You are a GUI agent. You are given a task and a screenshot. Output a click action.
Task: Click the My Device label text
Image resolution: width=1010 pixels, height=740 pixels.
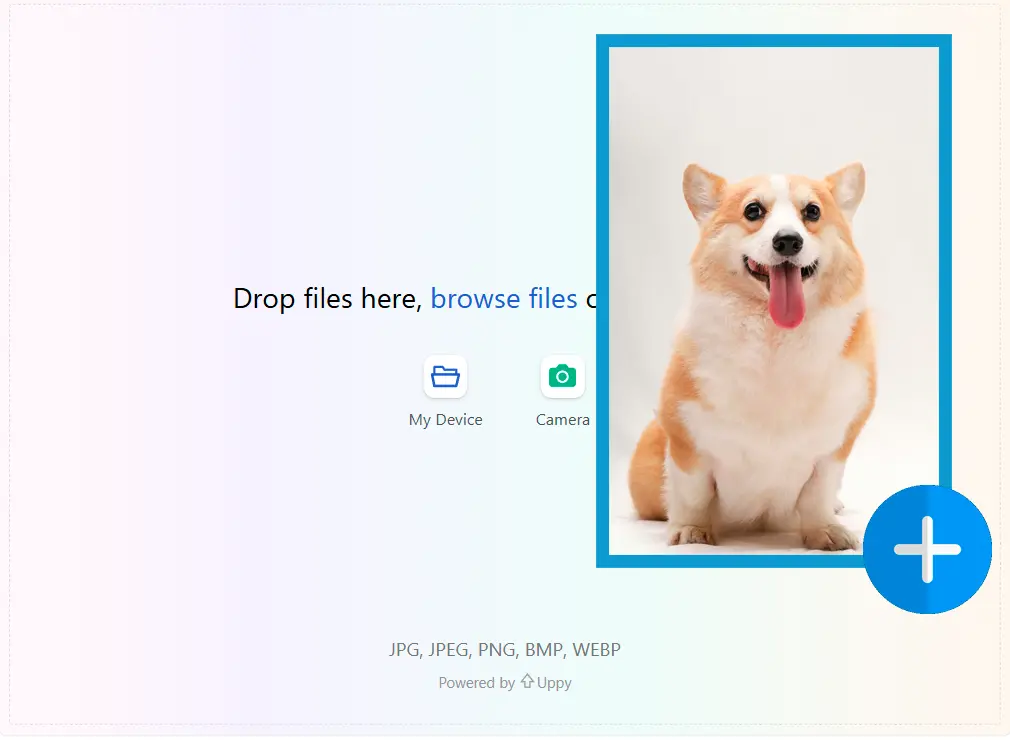(445, 419)
